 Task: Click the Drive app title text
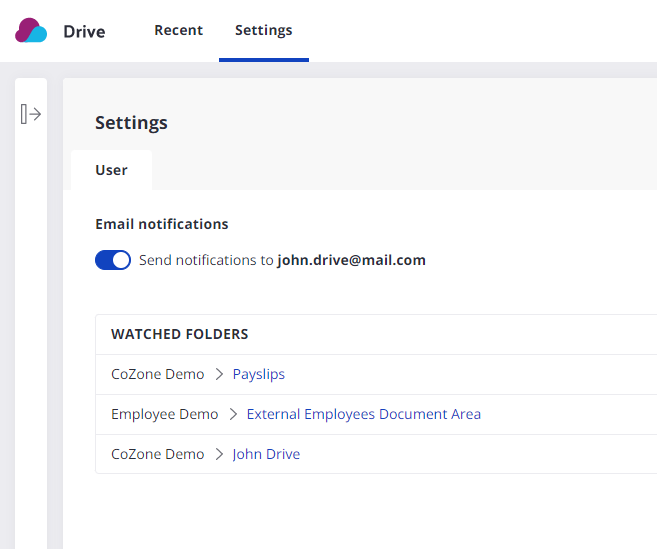(84, 32)
